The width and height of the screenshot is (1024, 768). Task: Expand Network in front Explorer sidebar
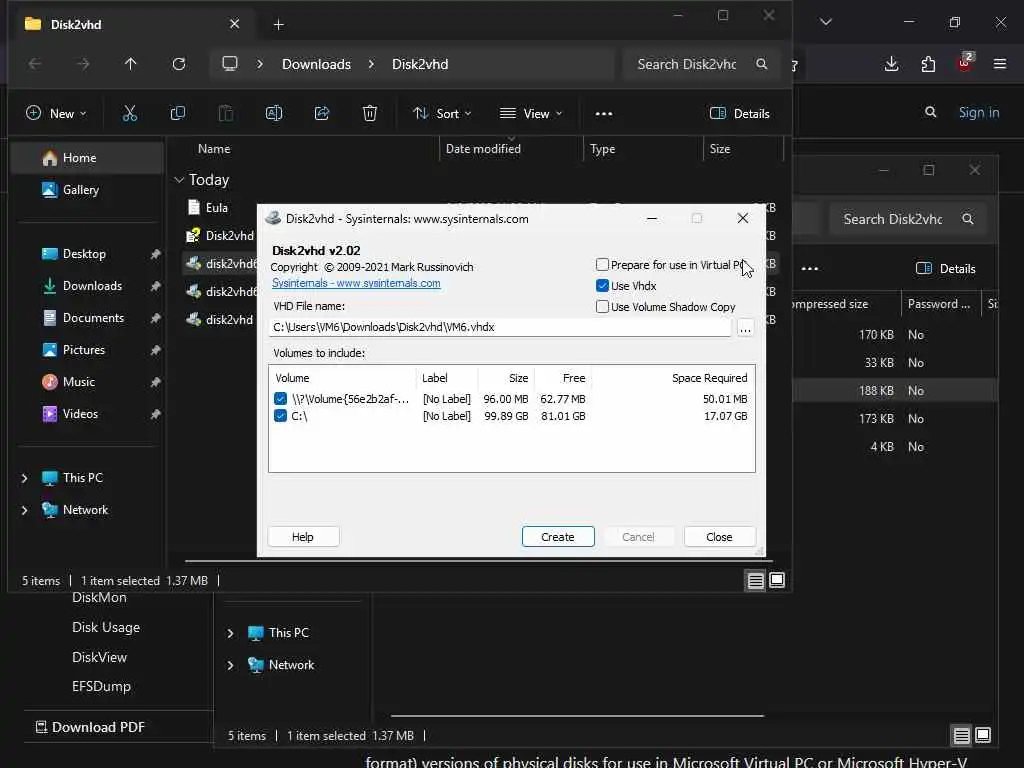click(x=25, y=510)
